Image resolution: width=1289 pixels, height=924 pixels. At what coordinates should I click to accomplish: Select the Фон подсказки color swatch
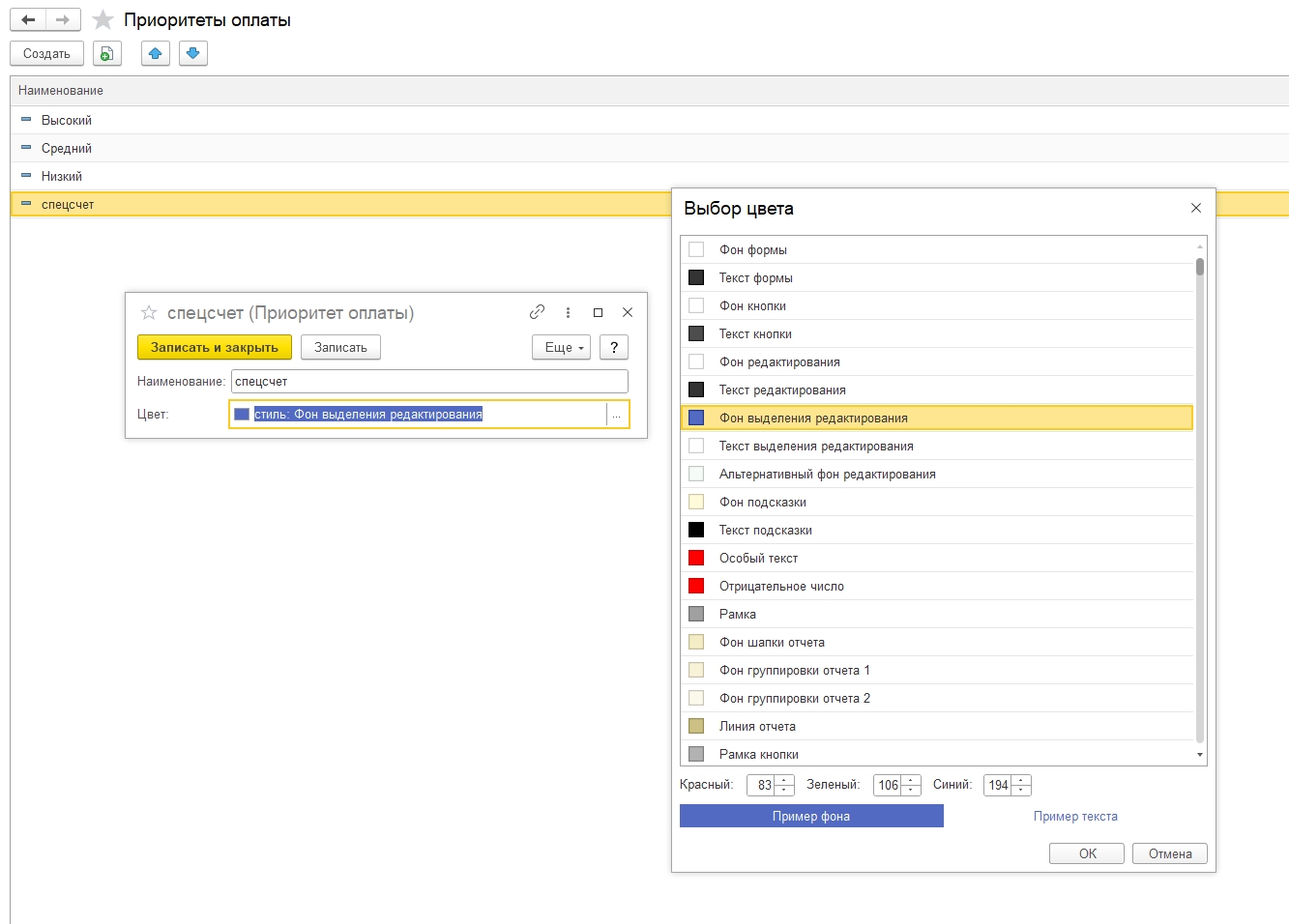click(696, 503)
